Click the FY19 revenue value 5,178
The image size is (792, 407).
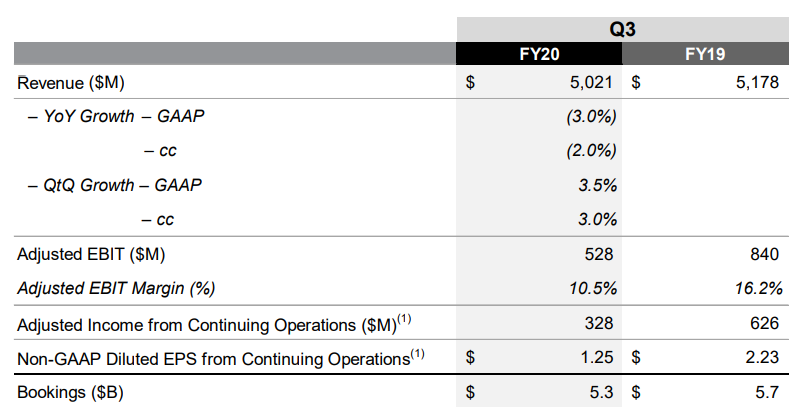[x=757, y=82]
